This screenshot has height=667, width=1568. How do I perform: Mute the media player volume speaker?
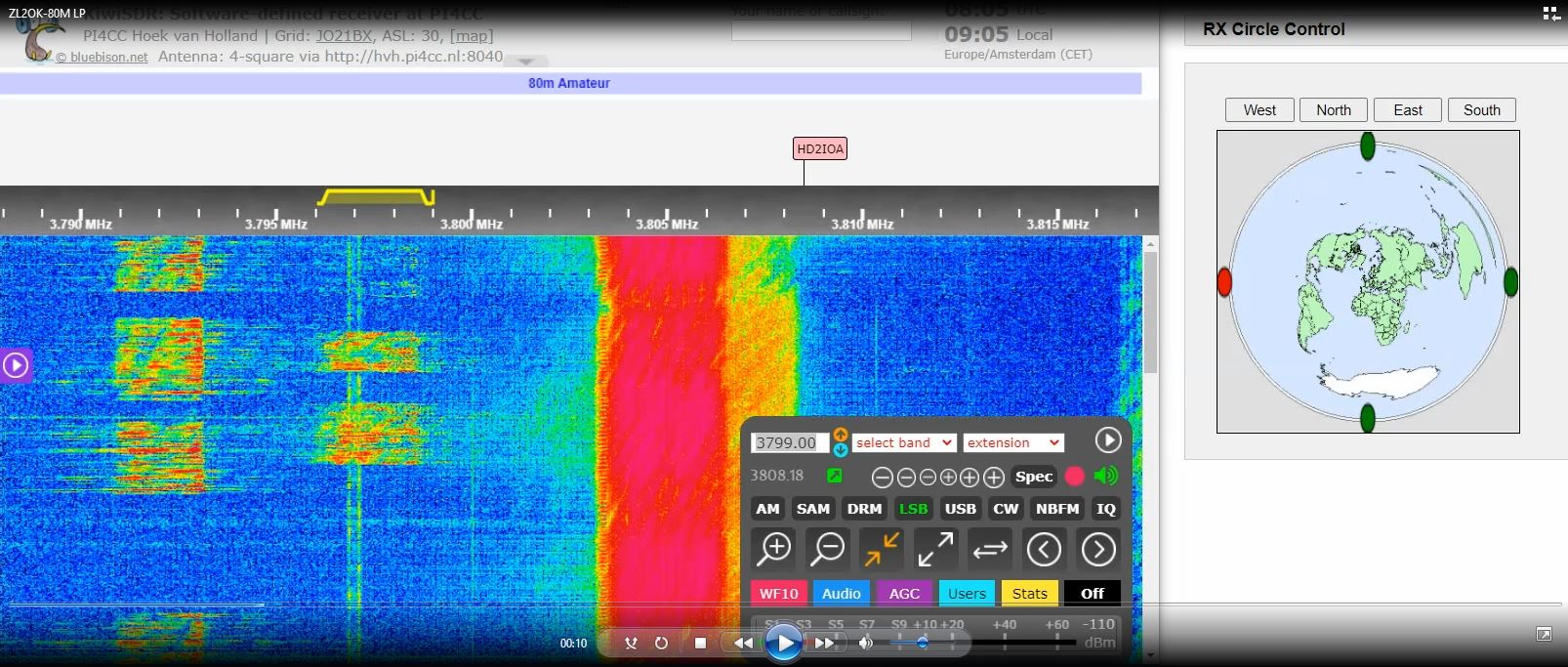pyautogui.click(x=866, y=643)
